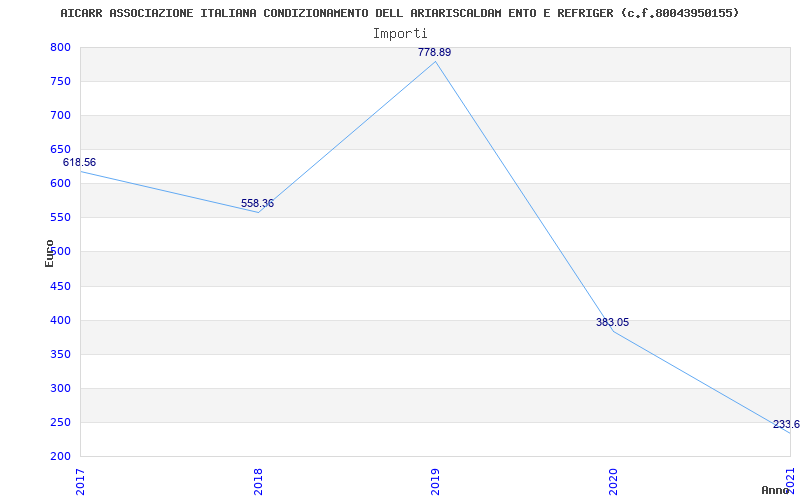Click the 750 y-axis tick label
This screenshot has width=800, height=500.
pos(60,82)
